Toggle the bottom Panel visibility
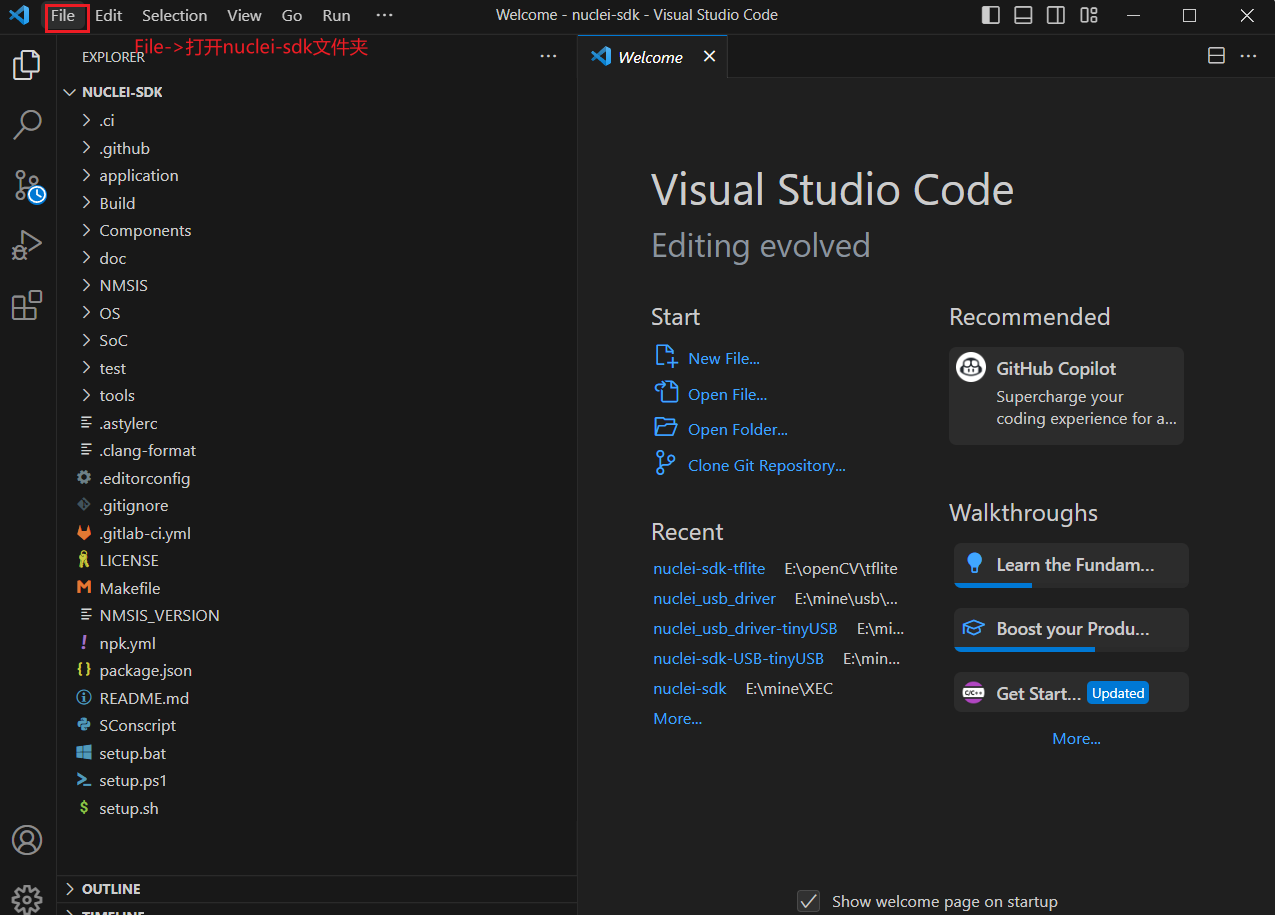 (x=1023, y=15)
